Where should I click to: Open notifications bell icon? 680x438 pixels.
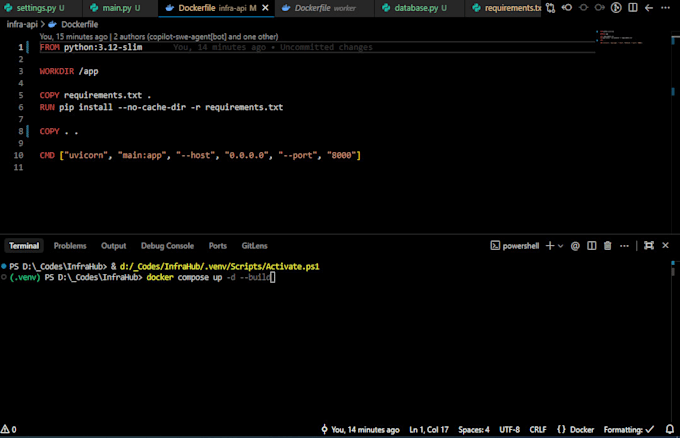tap(670, 429)
